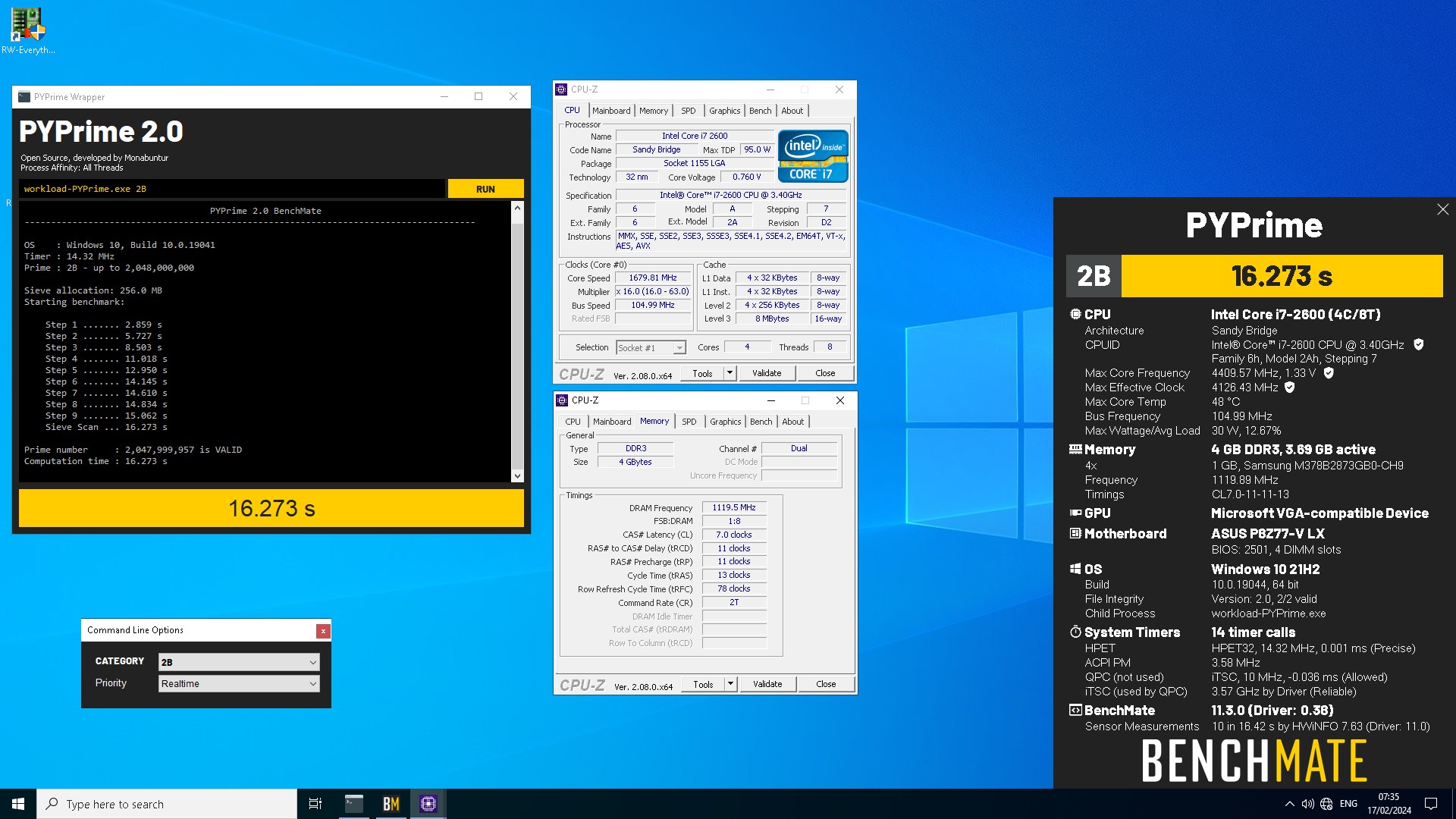Click the upper CPU-Z window title icon
Image resolution: width=1456 pixels, height=819 pixels.
tap(561, 89)
